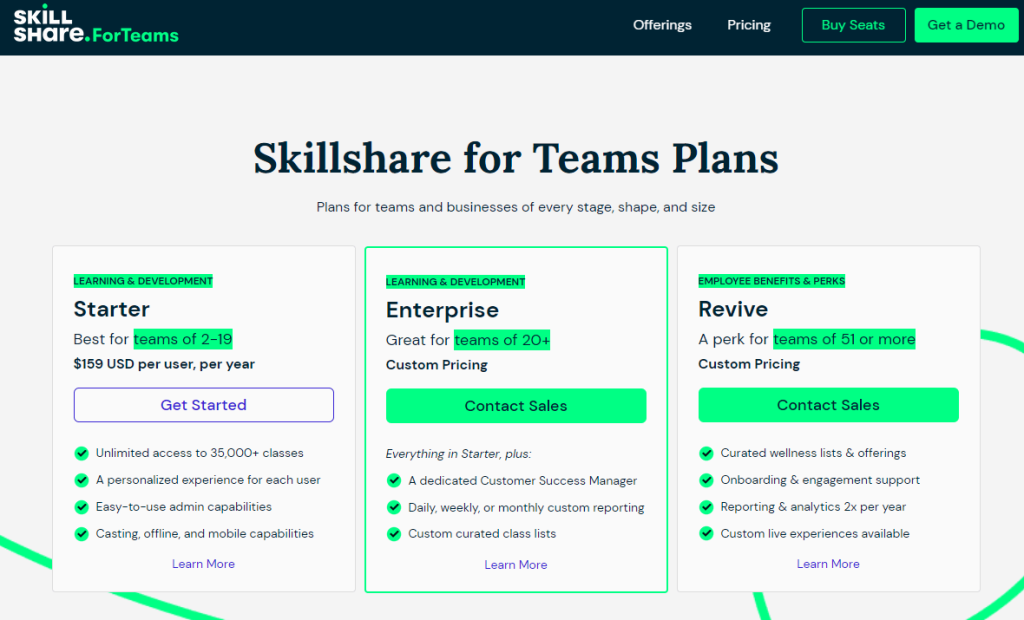1024x620 pixels.
Task: Click Contact Sales on the Enterprise plan
Action: tap(516, 406)
